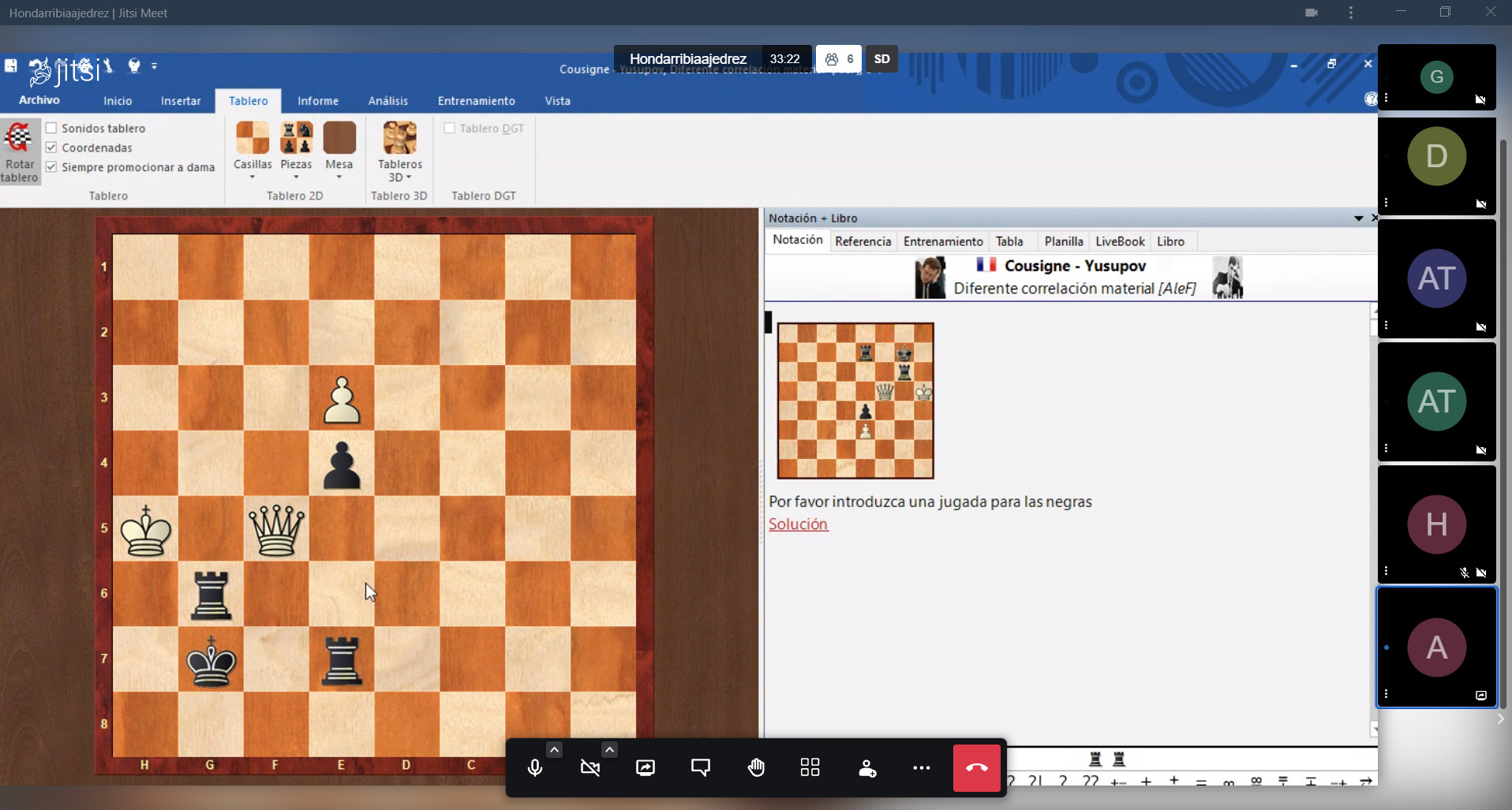Hang up the call with red button
The width and height of the screenshot is (1512, 810).
coord(977,768)
